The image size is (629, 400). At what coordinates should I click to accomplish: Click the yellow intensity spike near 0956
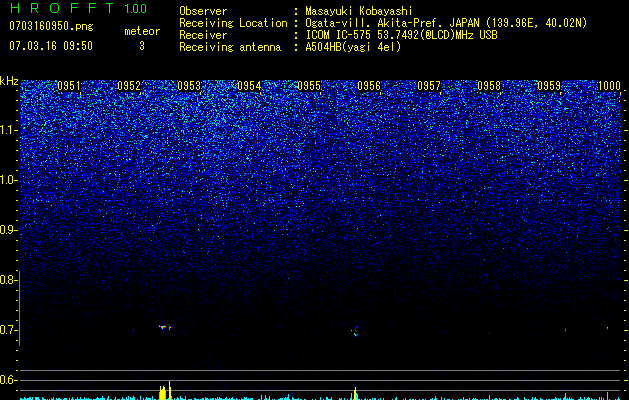tap(355, 393)
